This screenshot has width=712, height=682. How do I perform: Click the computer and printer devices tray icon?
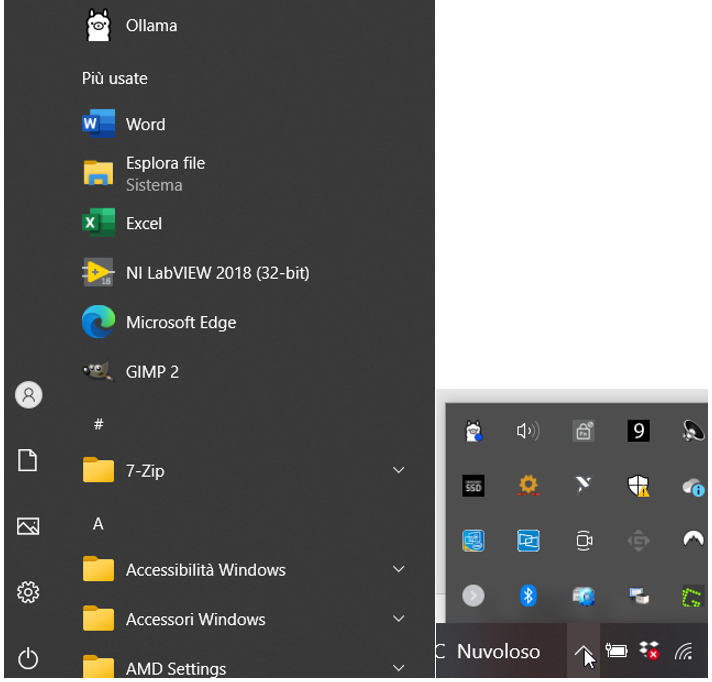pyautogui.click(x=639, y=596)
